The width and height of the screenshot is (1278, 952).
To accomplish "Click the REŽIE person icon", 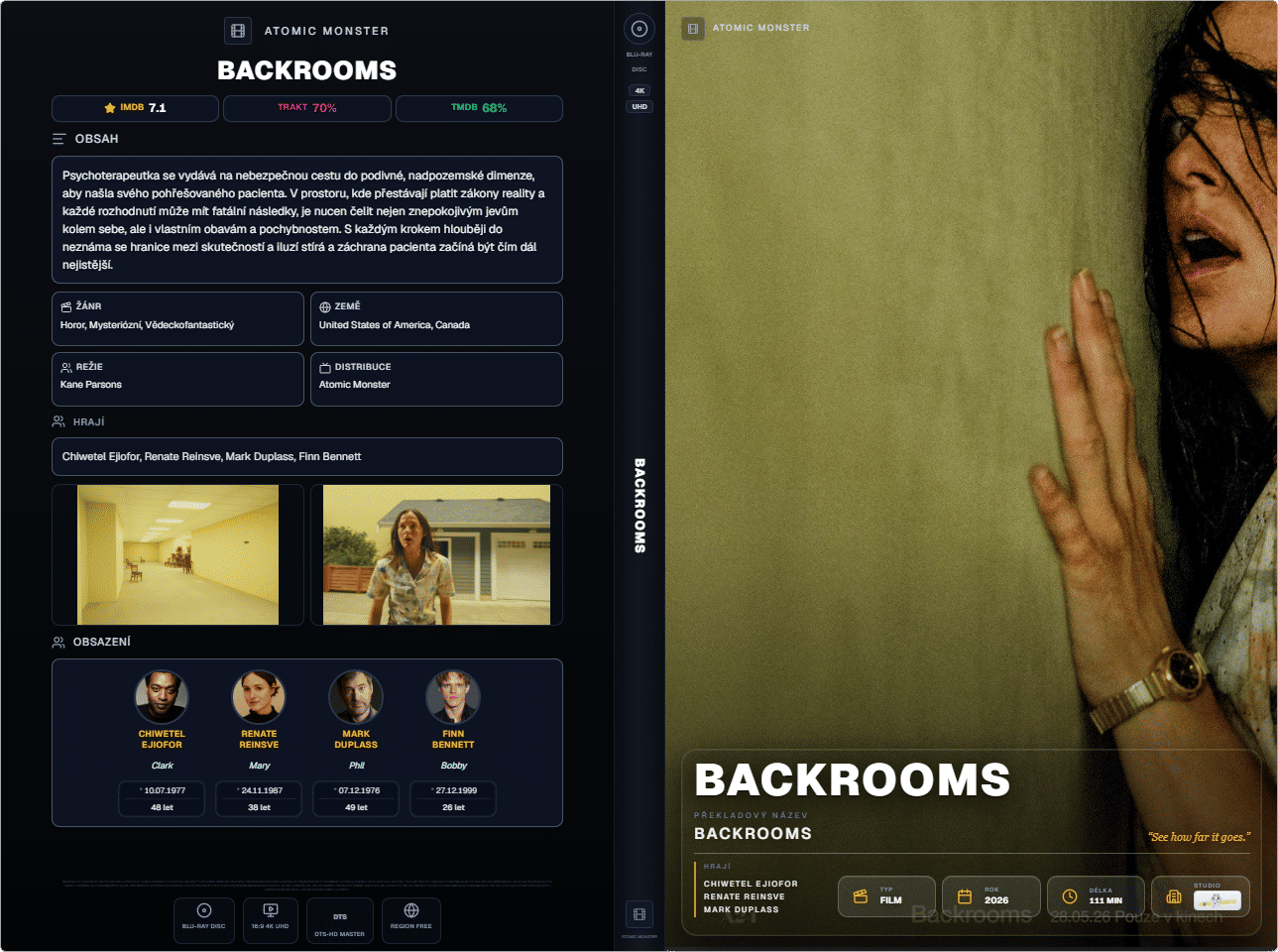I will tap(66, 367).
